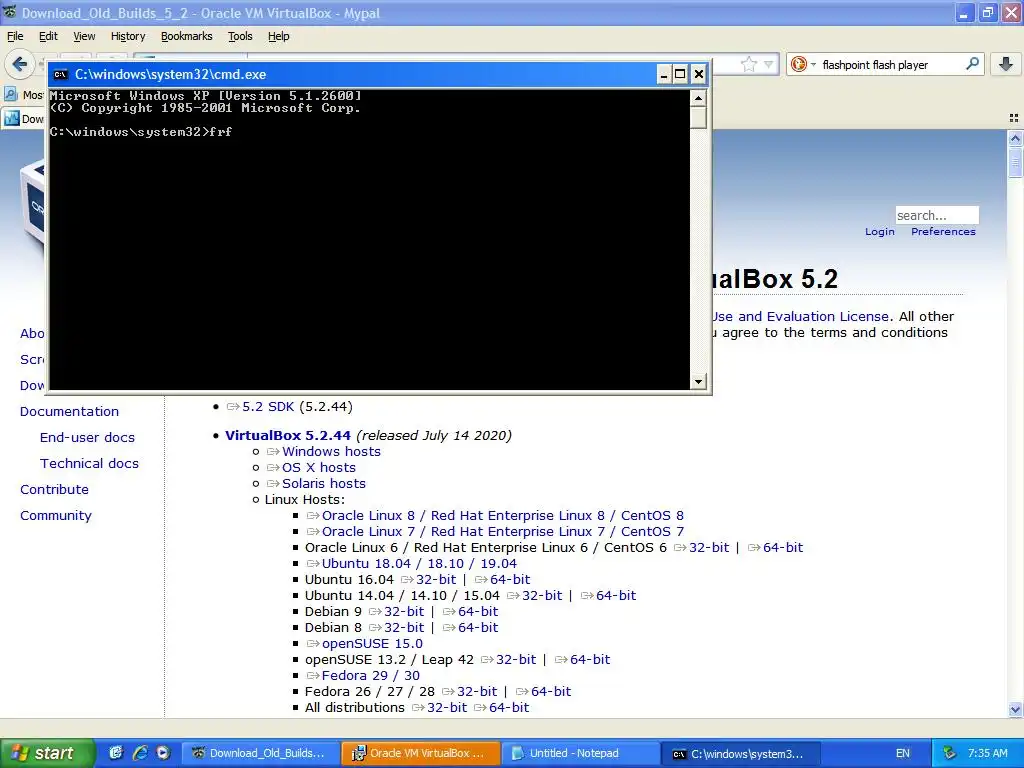Click the Ubuntu 18.04 / 18.10 / 19.04 link
Image resolution: width=1024 pixels, height=768 pixels.
419,564
